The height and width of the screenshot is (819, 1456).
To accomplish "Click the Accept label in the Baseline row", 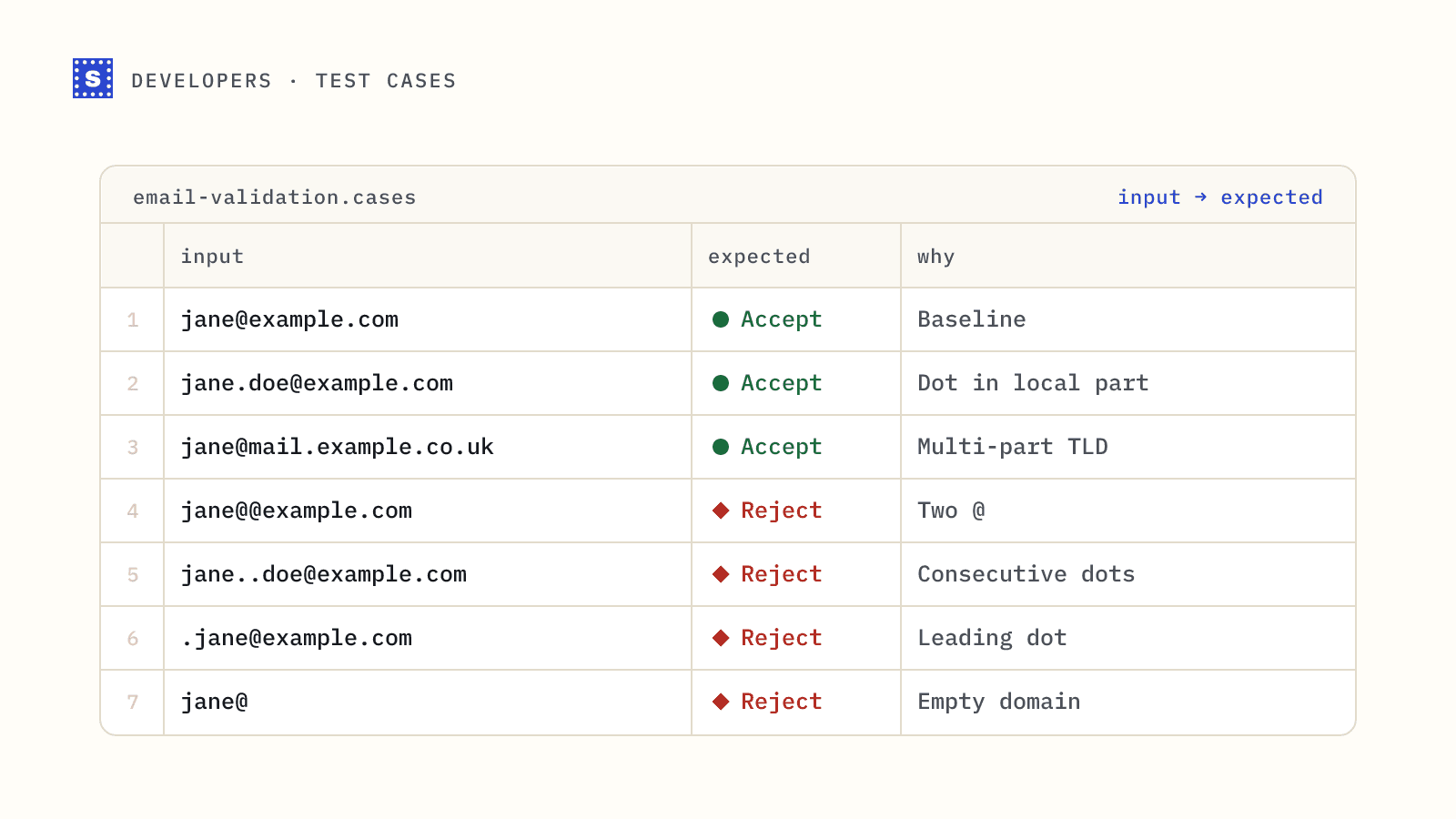I will [781, 319].
